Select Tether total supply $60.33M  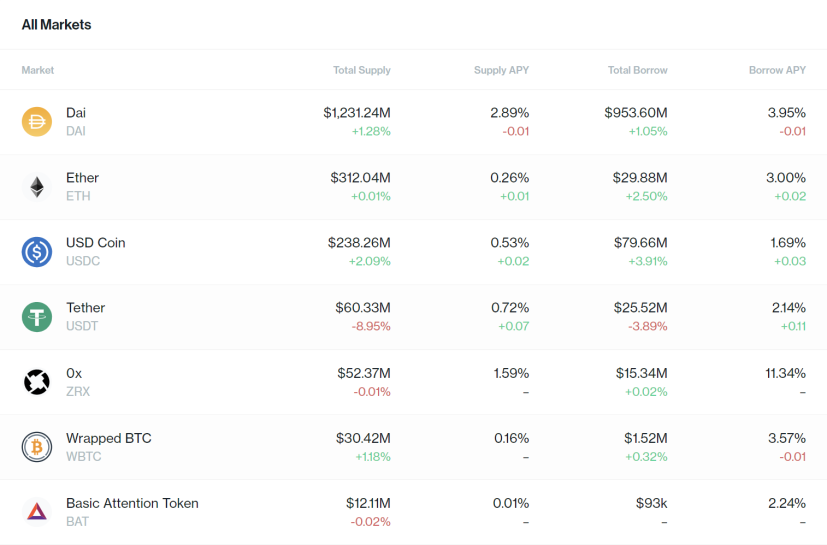coord(363,308)
